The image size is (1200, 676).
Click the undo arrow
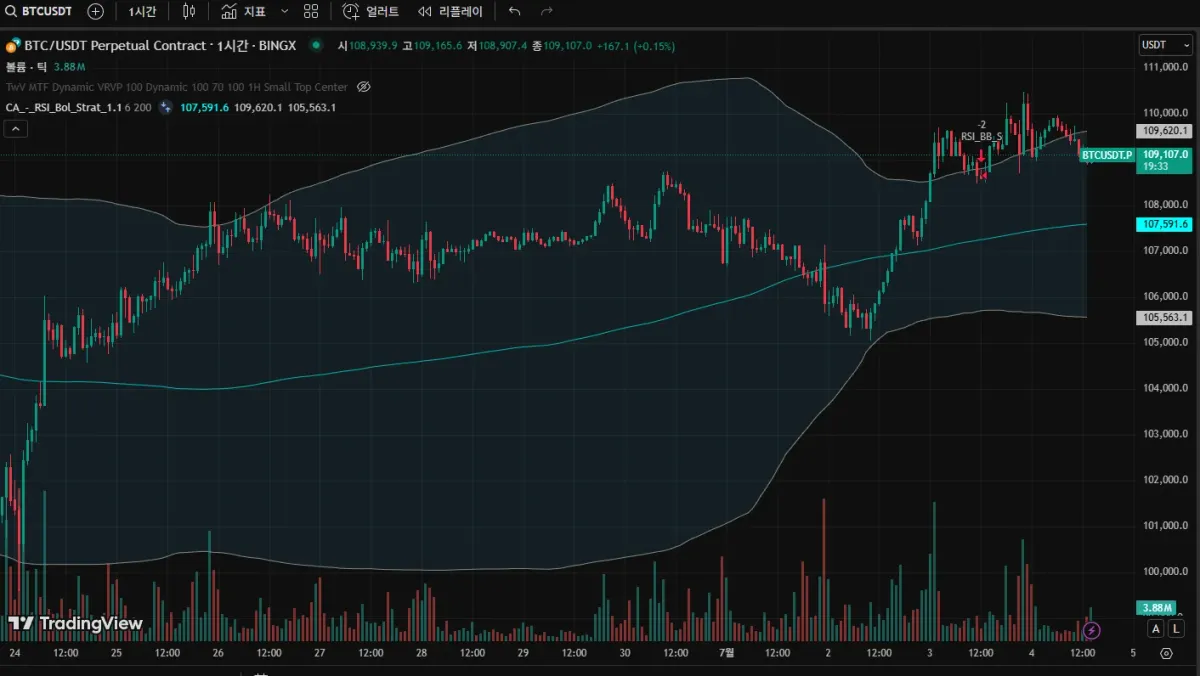click(515, 12)
